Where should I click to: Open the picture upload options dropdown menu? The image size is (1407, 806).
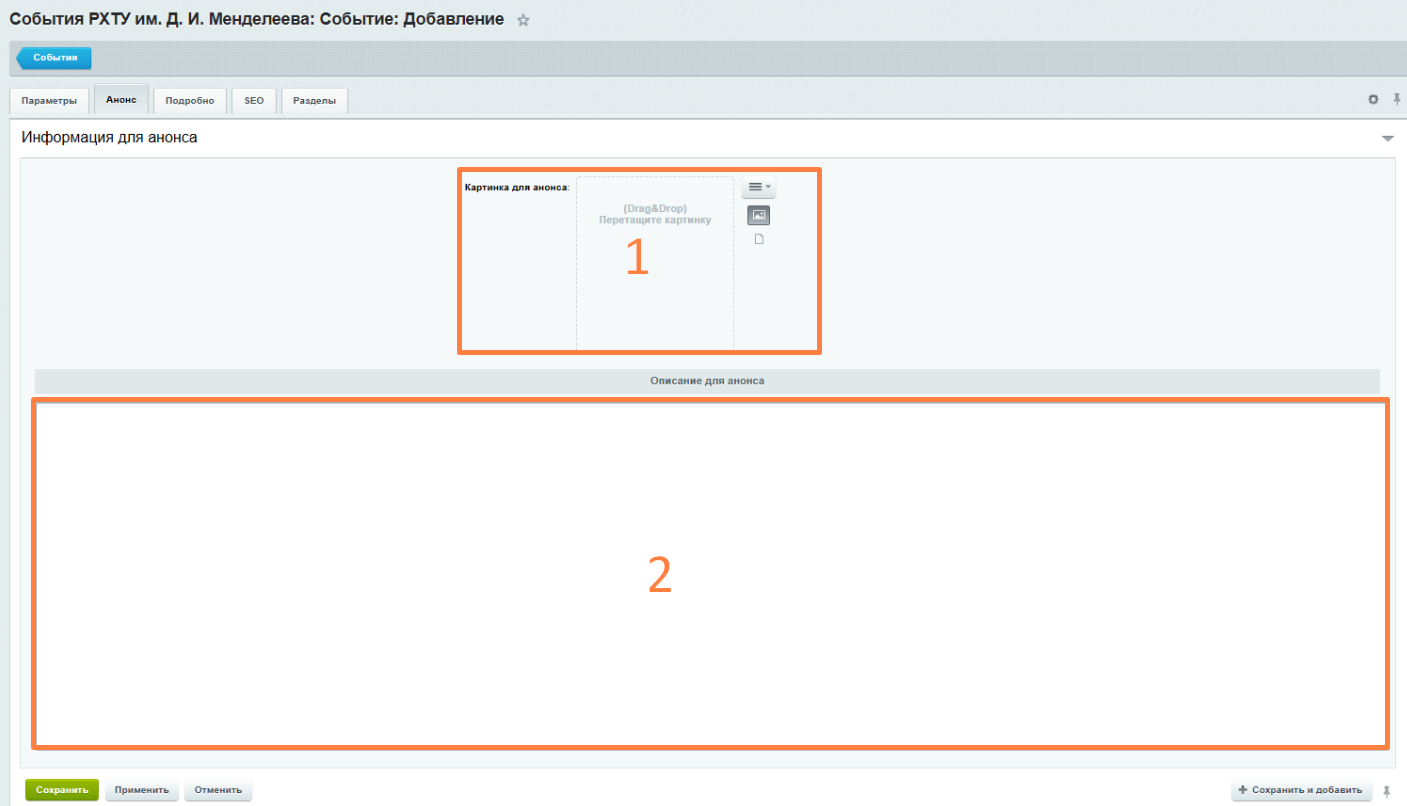[x=758, y=187]
